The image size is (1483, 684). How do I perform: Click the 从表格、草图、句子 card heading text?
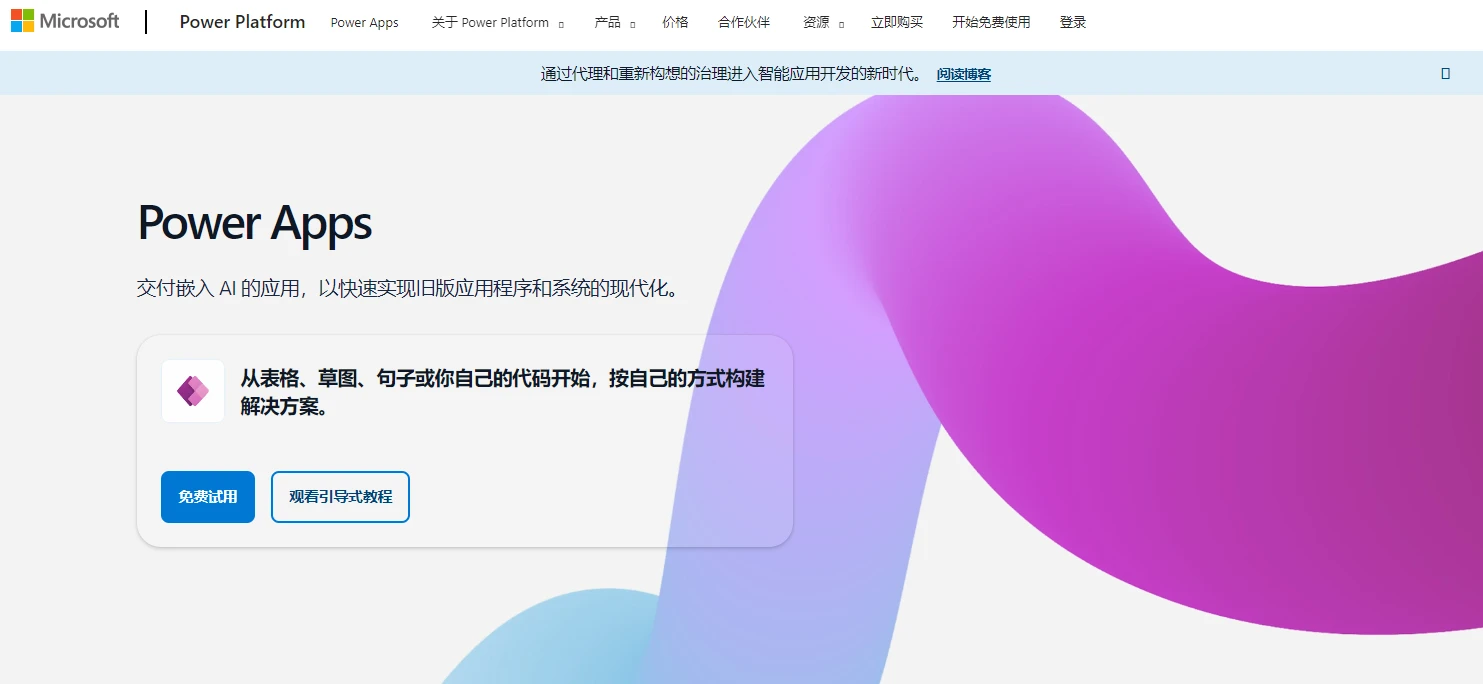[x=503, y=393]
